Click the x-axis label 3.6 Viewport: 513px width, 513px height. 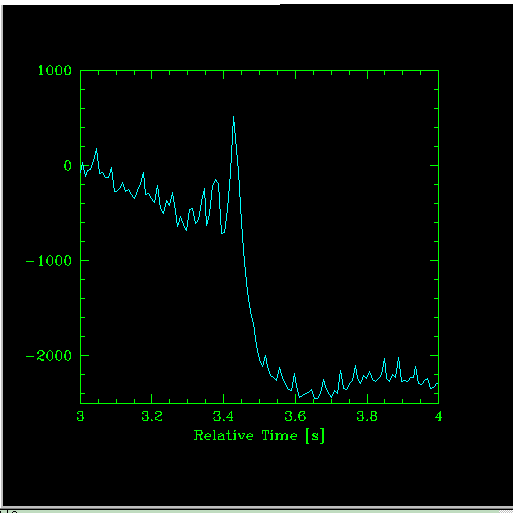tap(295, 416)
